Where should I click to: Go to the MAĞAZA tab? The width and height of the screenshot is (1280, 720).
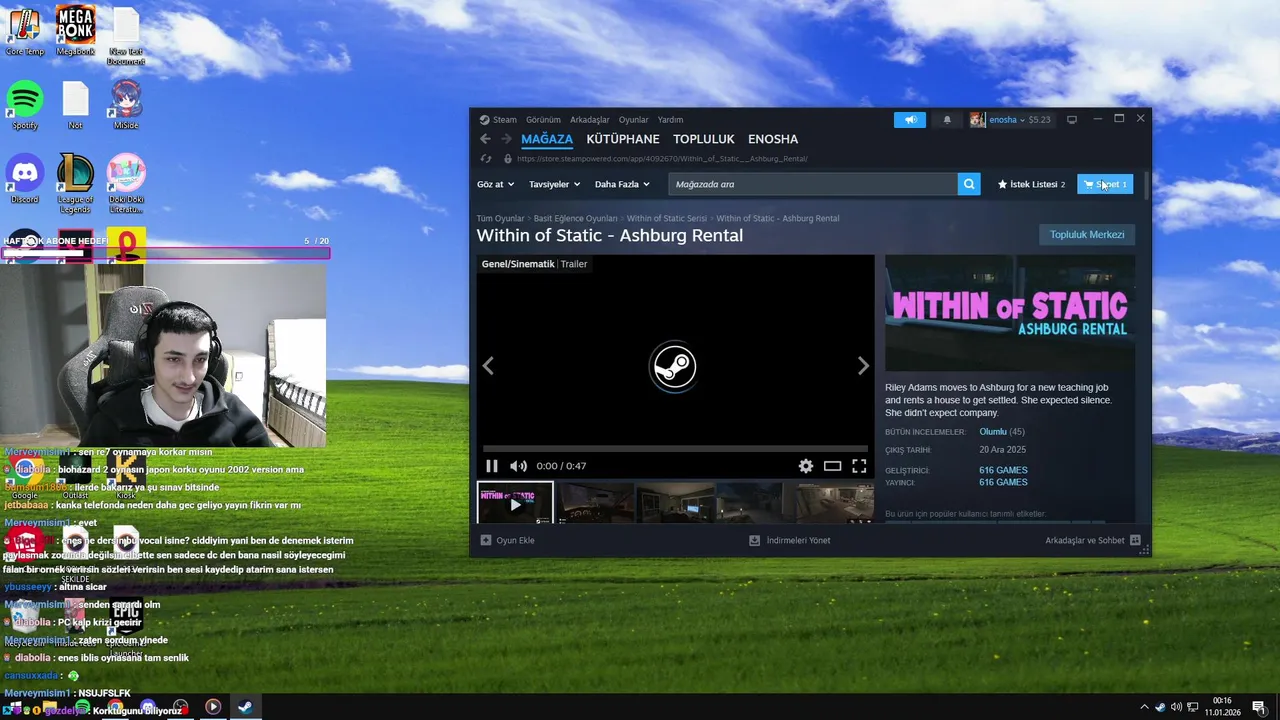coord(547,139)
